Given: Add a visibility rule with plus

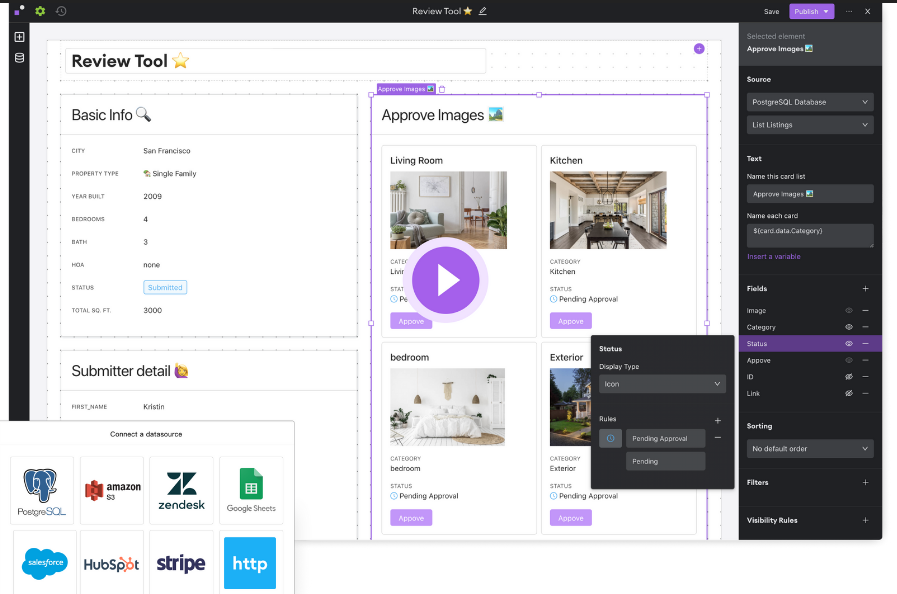Looking at the screenshot, I should (x=866, y=520).
